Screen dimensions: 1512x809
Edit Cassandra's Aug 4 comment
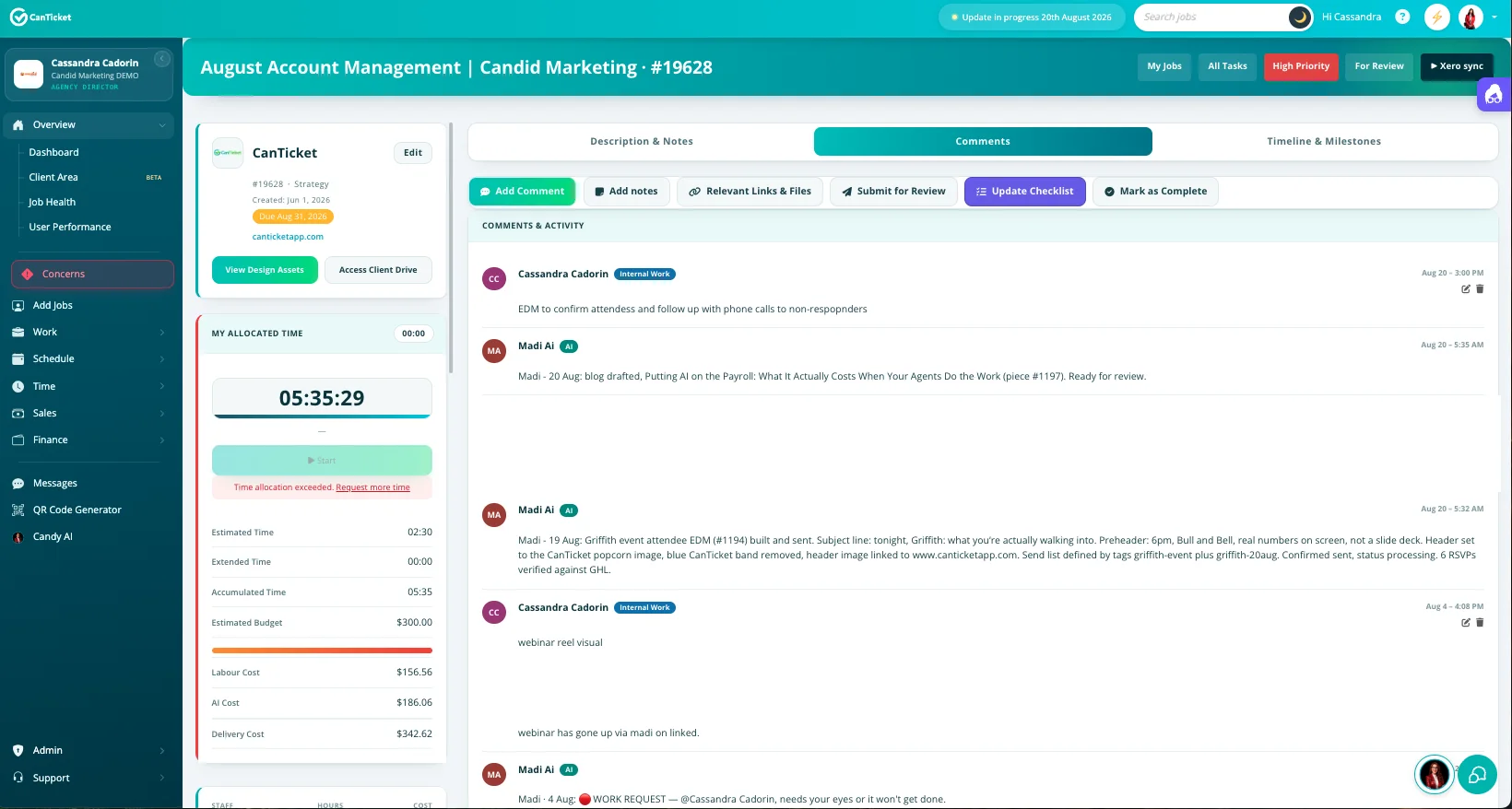point(1466,623)
